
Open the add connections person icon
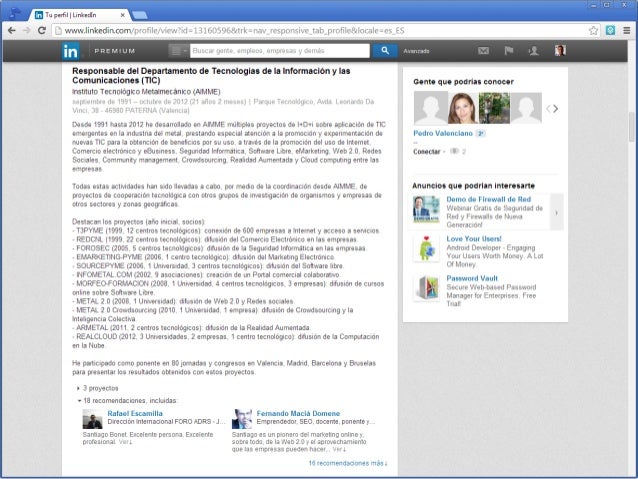tap(533, 51)
